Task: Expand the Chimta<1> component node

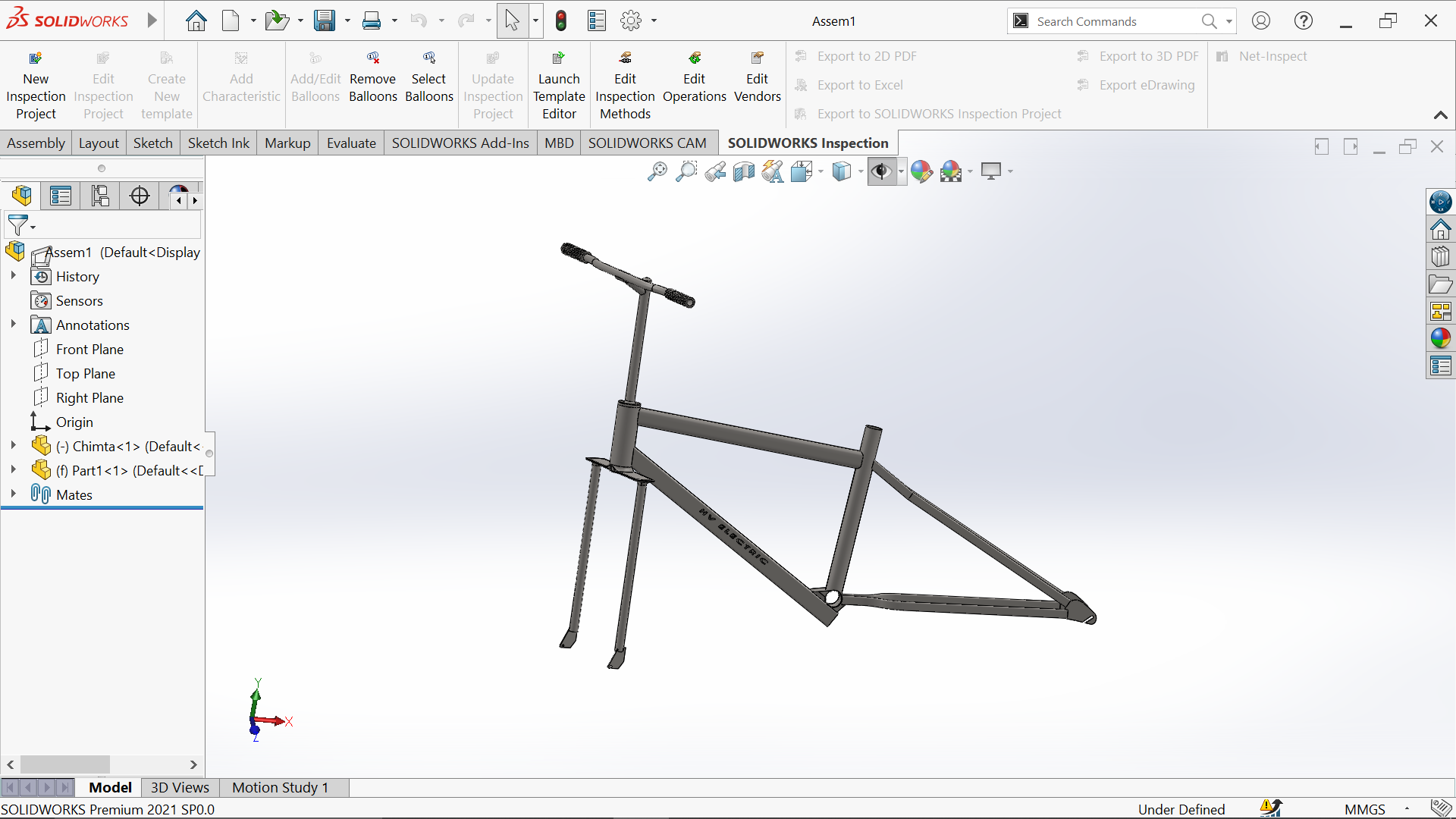Action: tap(13, 446)
